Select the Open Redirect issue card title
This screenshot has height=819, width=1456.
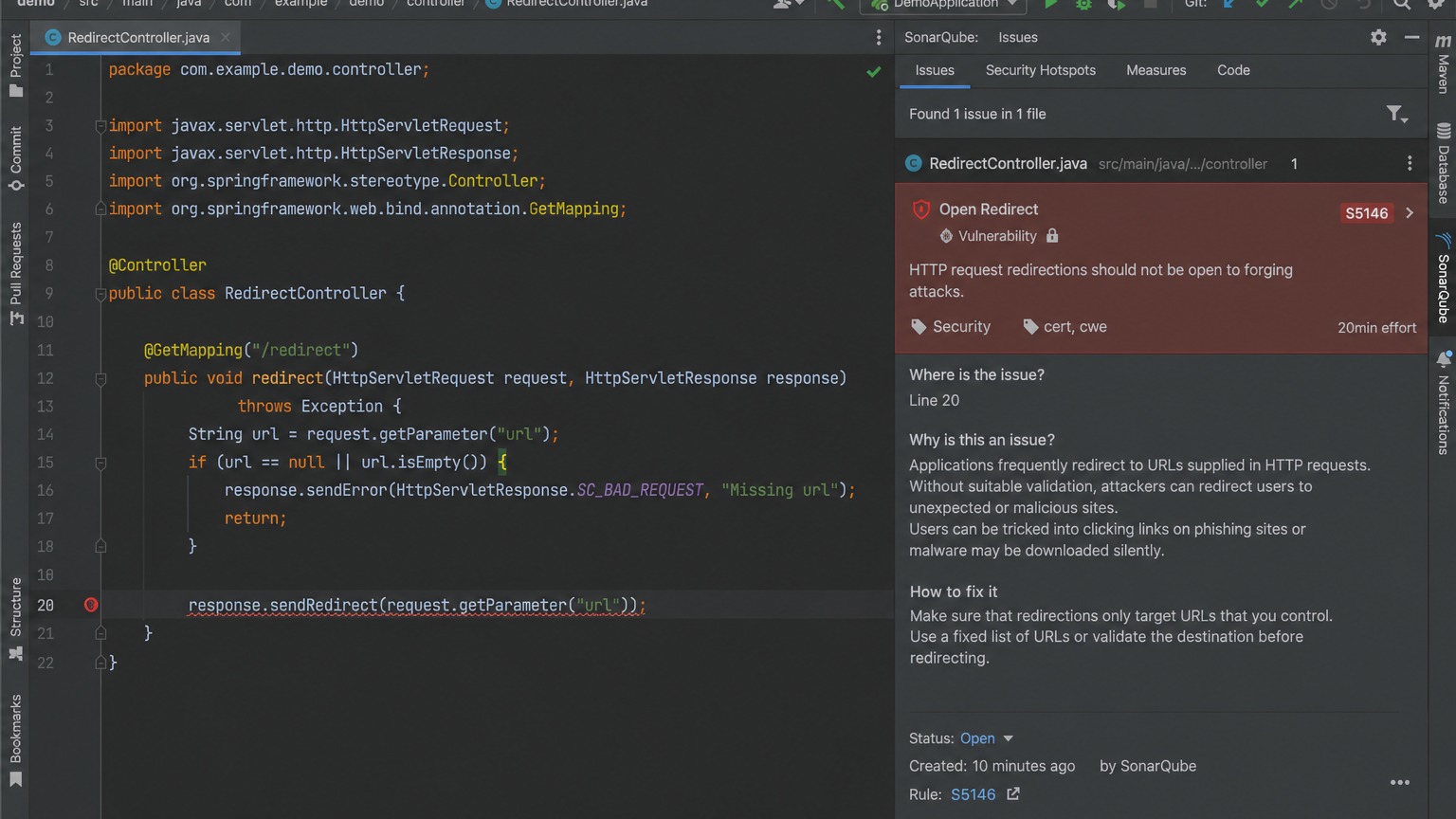(x=989, y=209)
